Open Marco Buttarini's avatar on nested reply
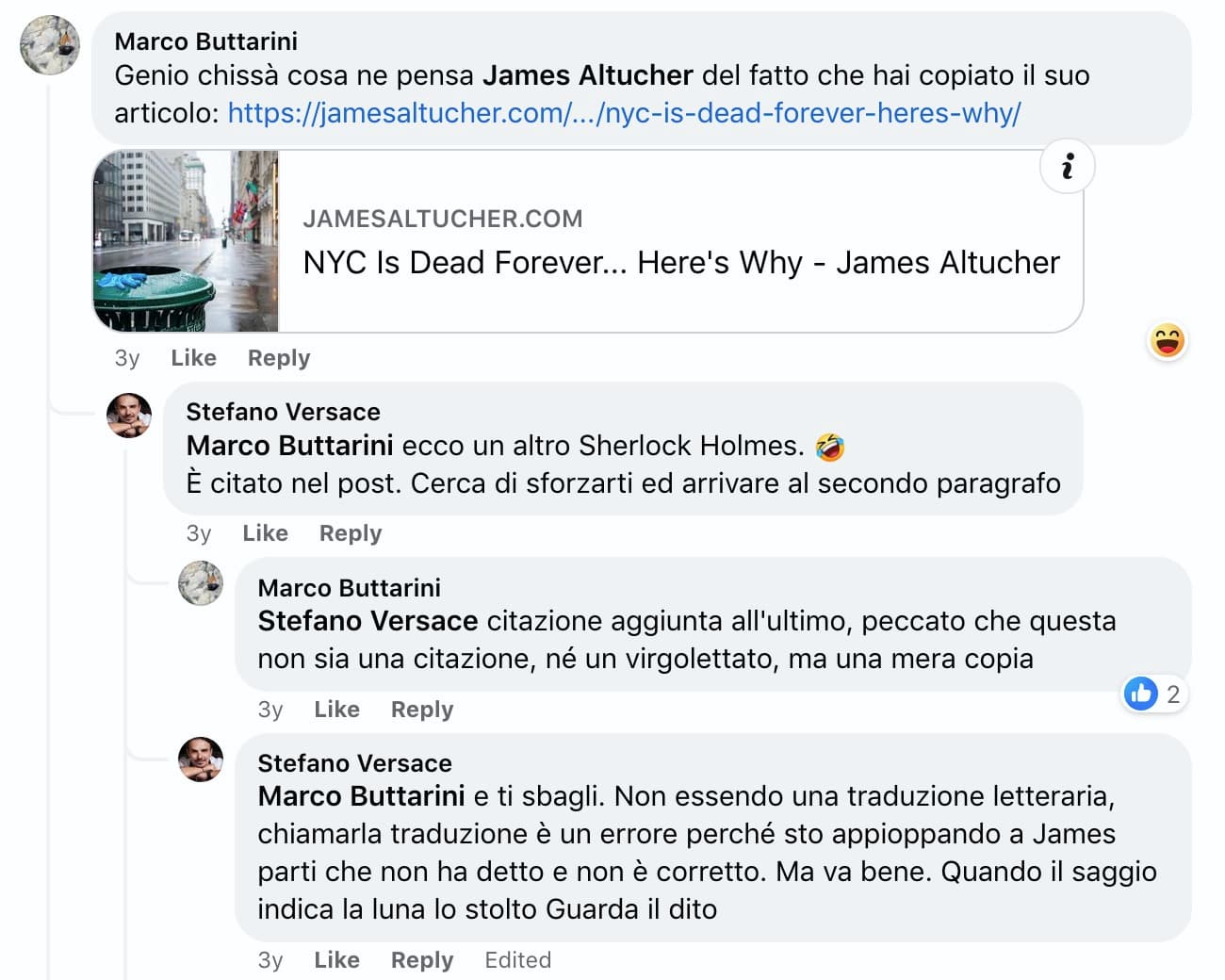 coord(201,582)
